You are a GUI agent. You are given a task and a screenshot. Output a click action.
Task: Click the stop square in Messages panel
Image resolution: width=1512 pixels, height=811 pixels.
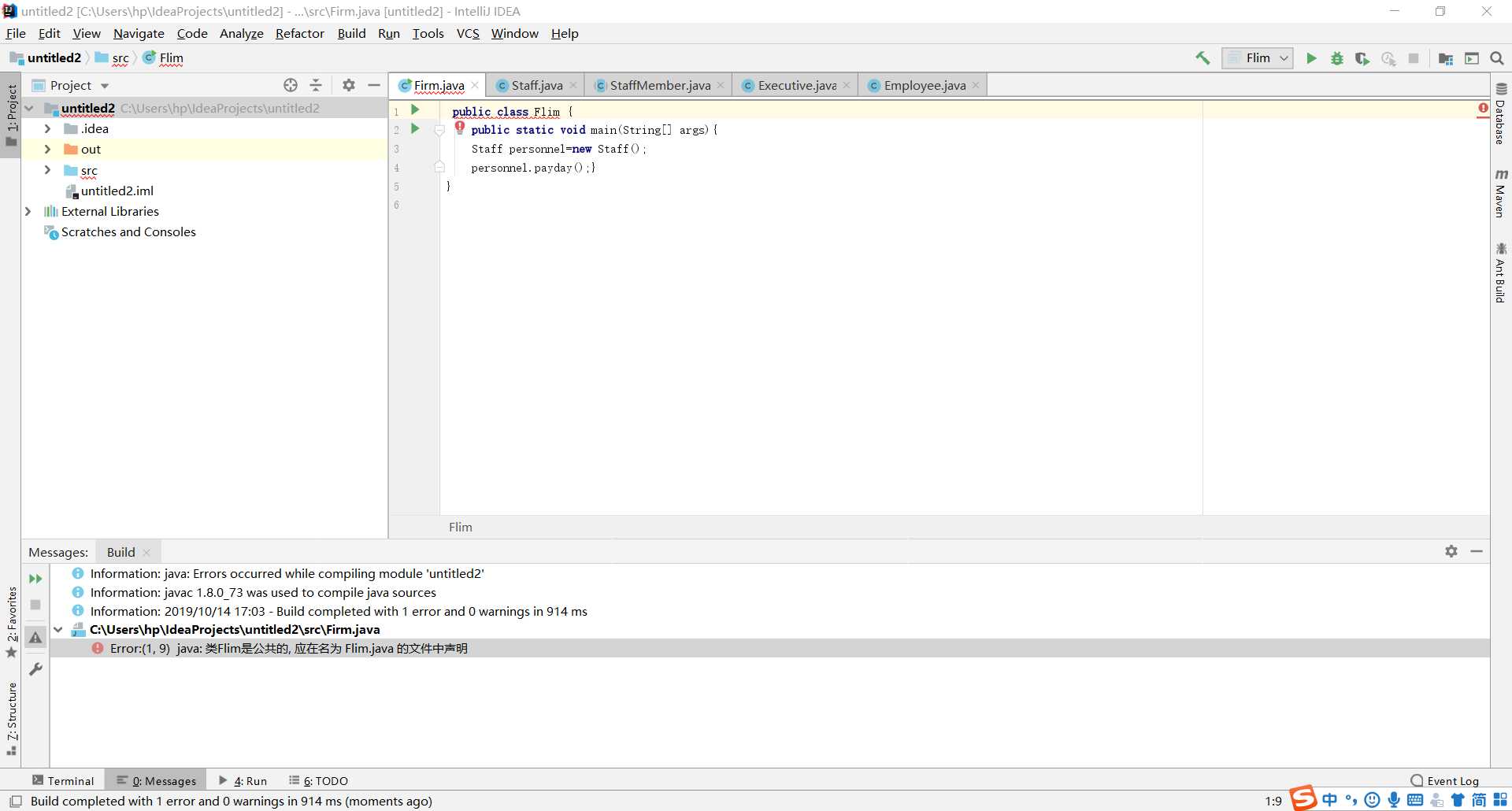point(35,605)
